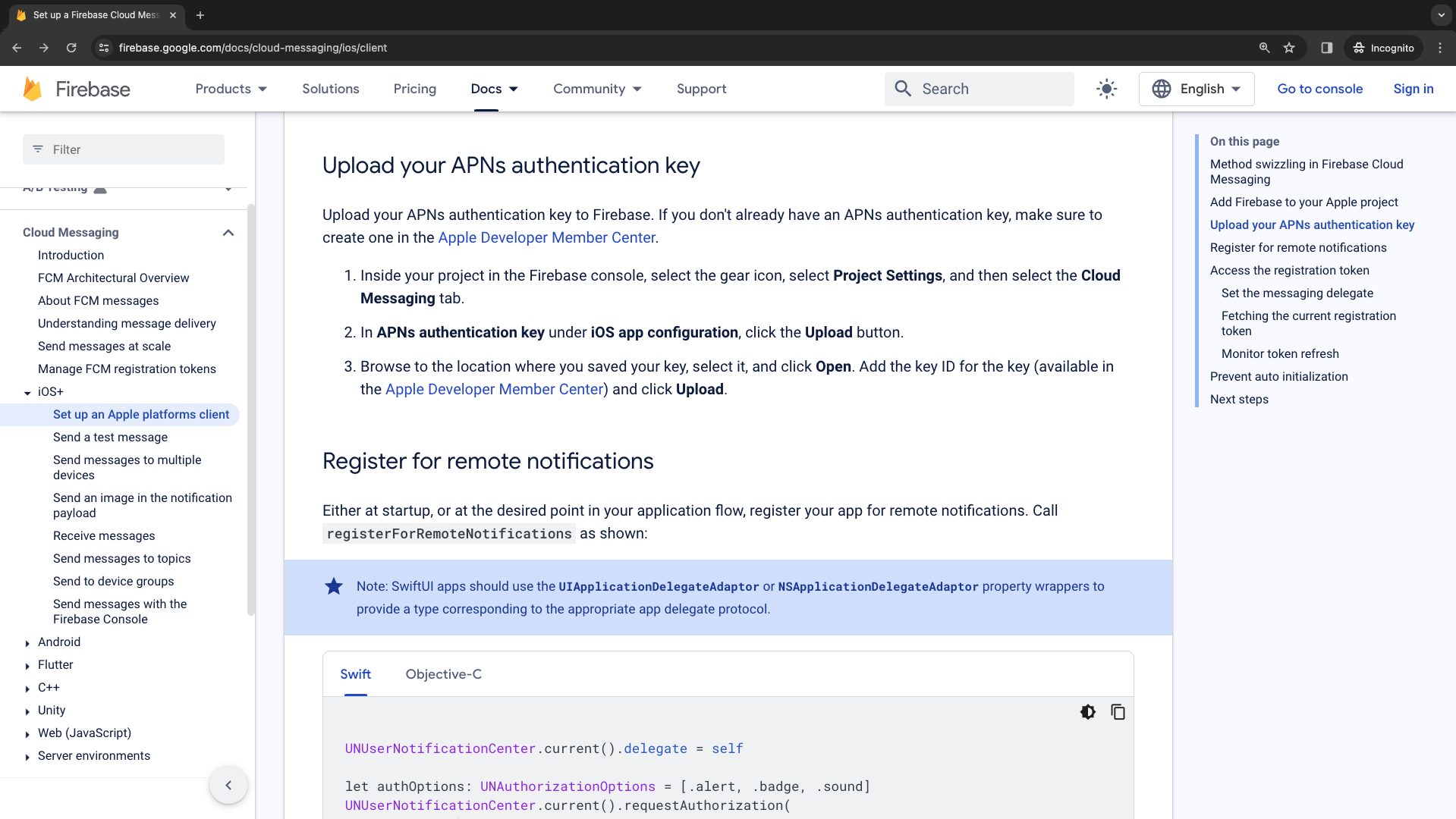This screenshot has height=819, width=1456.
Task: Collapse the left navigation panel chevron
Action: click(228, 785)
